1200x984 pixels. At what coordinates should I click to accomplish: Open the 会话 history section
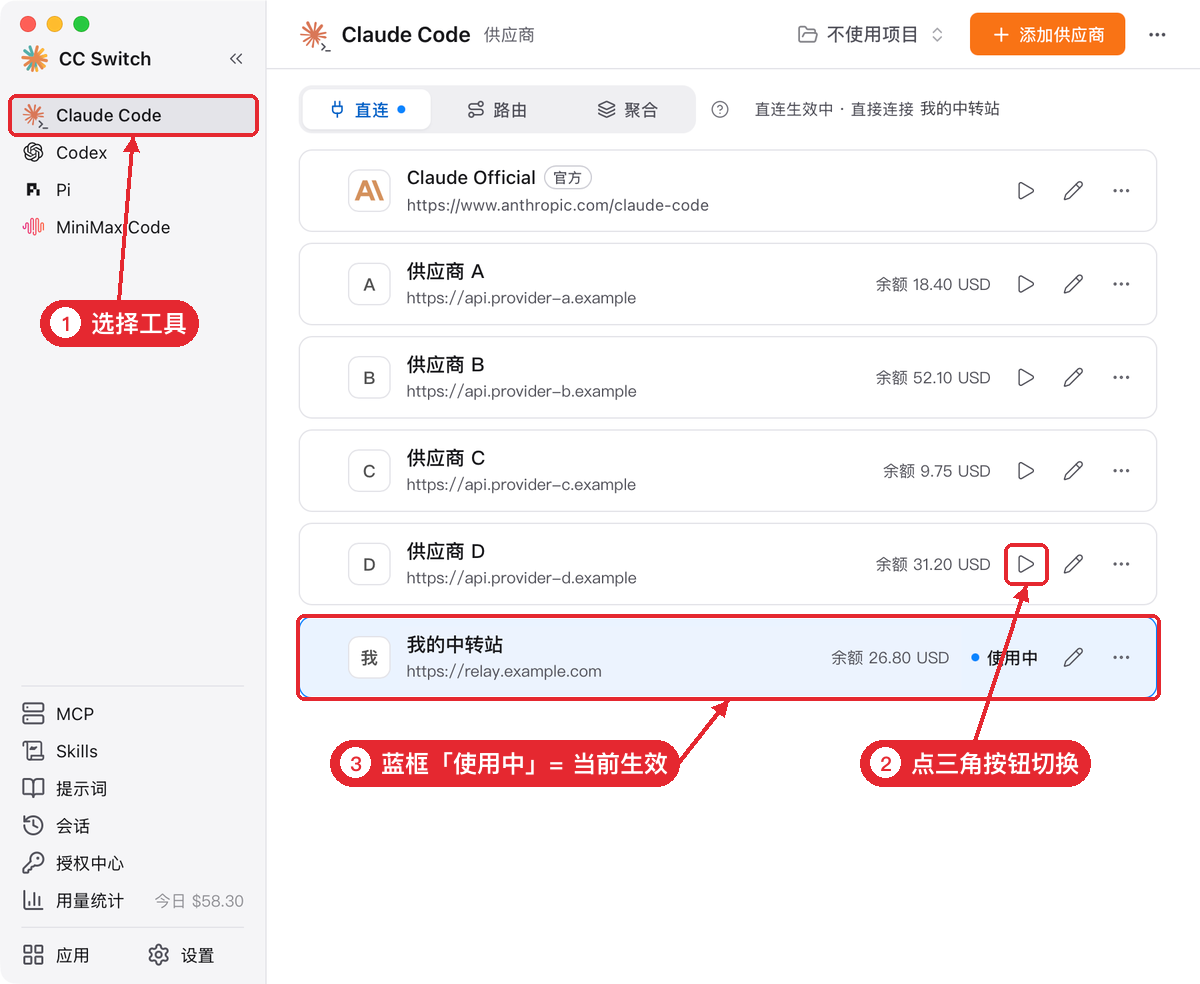(134, 826)
